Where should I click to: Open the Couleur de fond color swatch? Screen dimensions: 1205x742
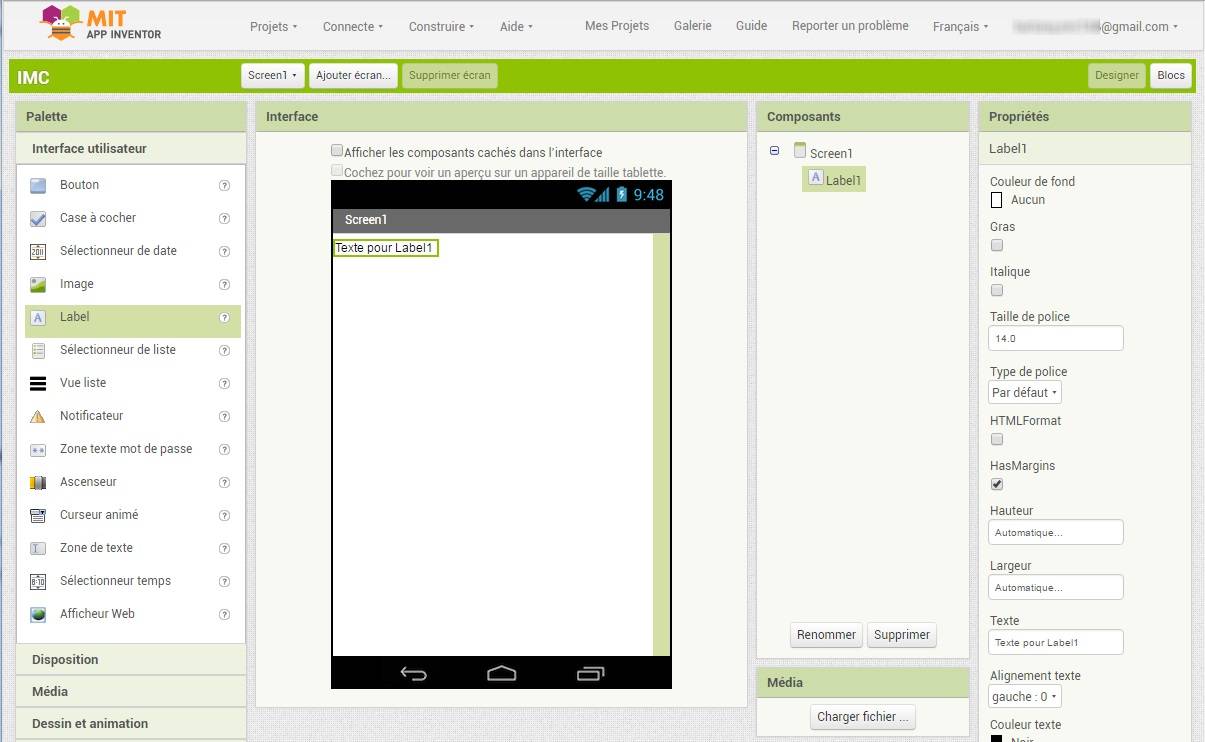pos(996,200)
